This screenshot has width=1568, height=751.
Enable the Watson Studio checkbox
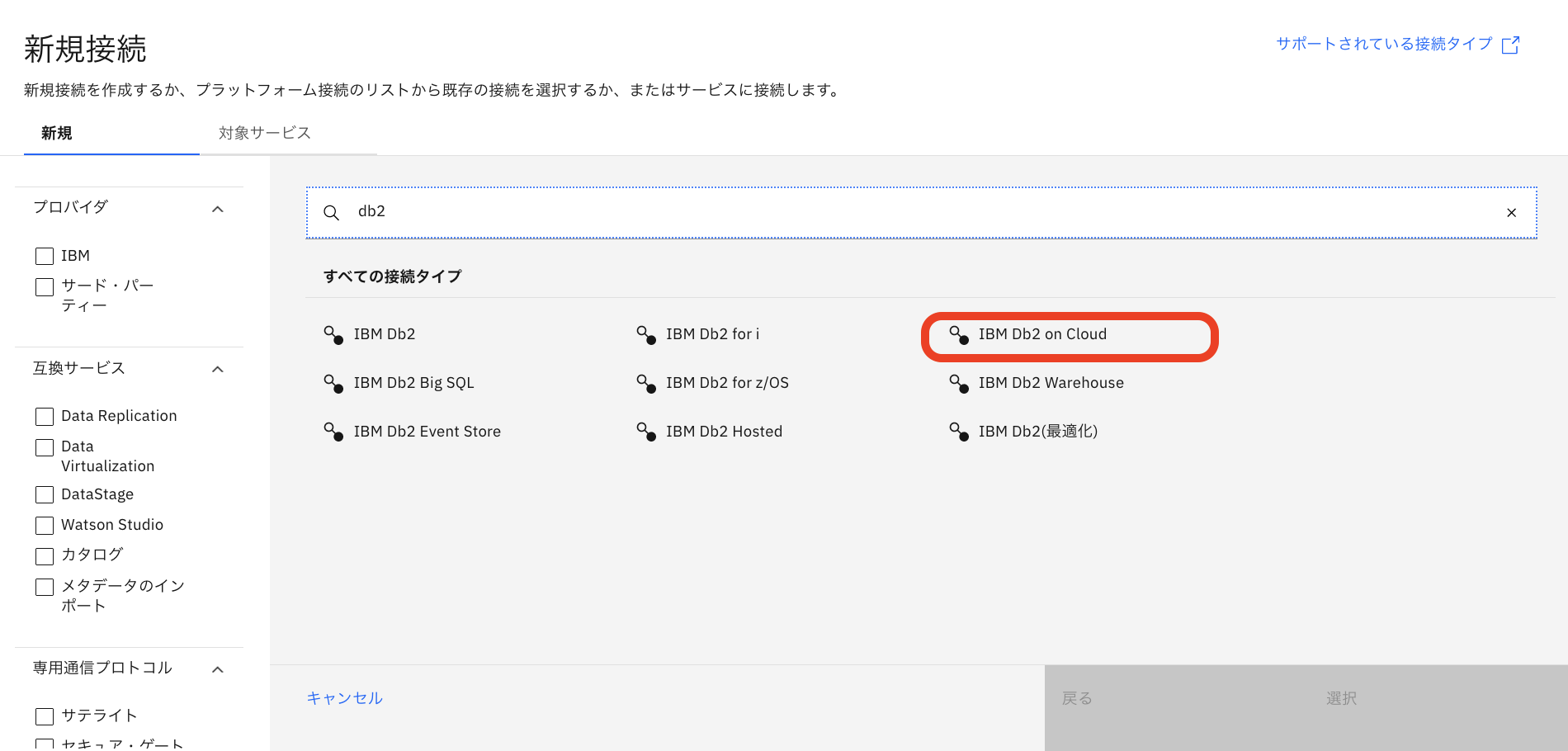click(45, 525)
